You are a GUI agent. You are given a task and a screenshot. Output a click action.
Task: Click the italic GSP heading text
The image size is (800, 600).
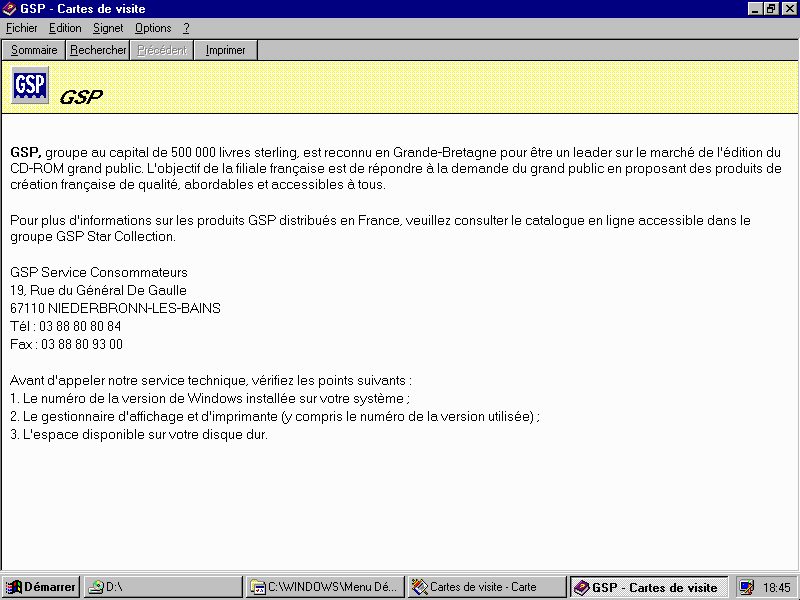pos(81,96)
